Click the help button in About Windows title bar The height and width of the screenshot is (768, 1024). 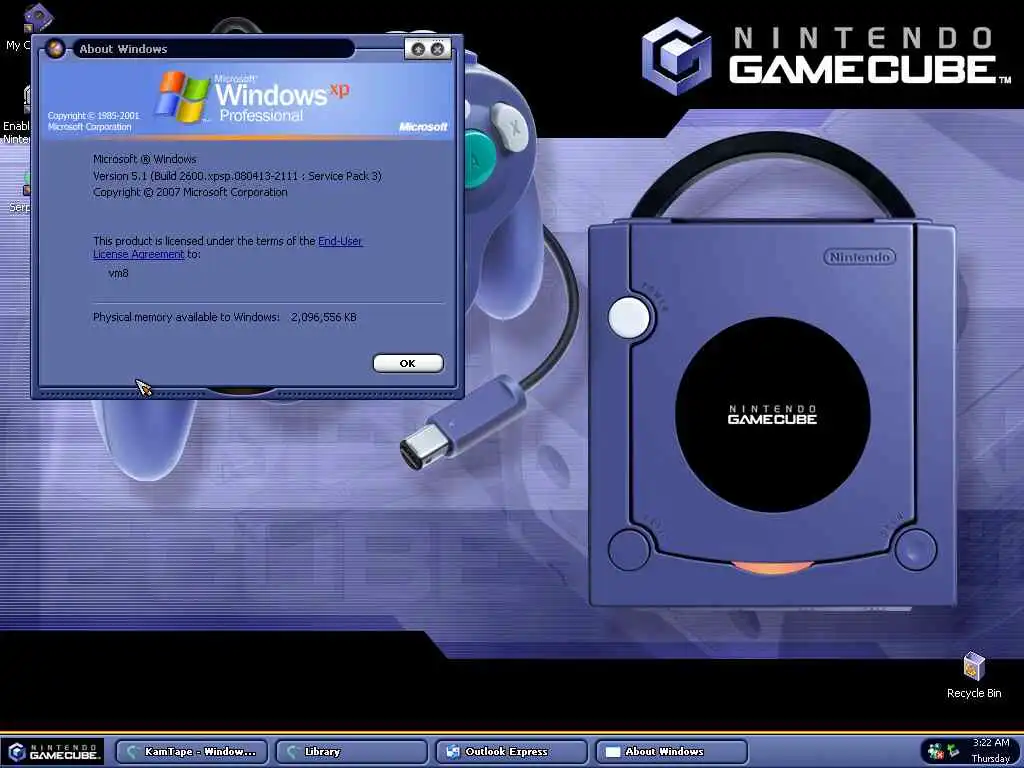click(x=419, y=49)
